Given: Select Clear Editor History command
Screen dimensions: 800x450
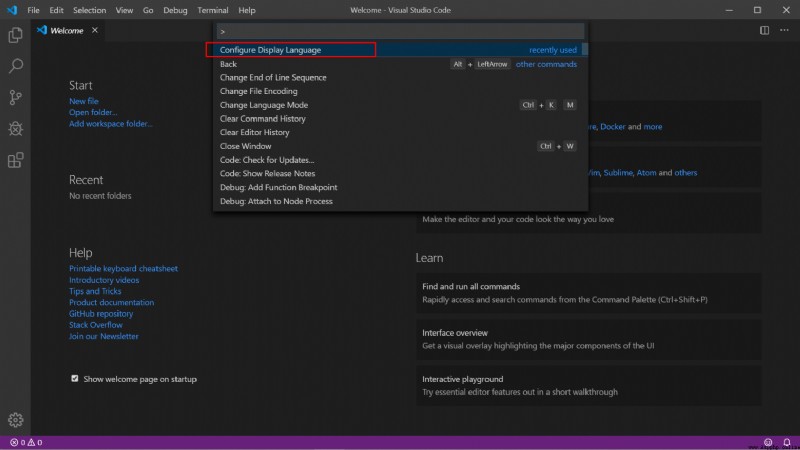Looking at the screenshot, I should coord(401,132).
